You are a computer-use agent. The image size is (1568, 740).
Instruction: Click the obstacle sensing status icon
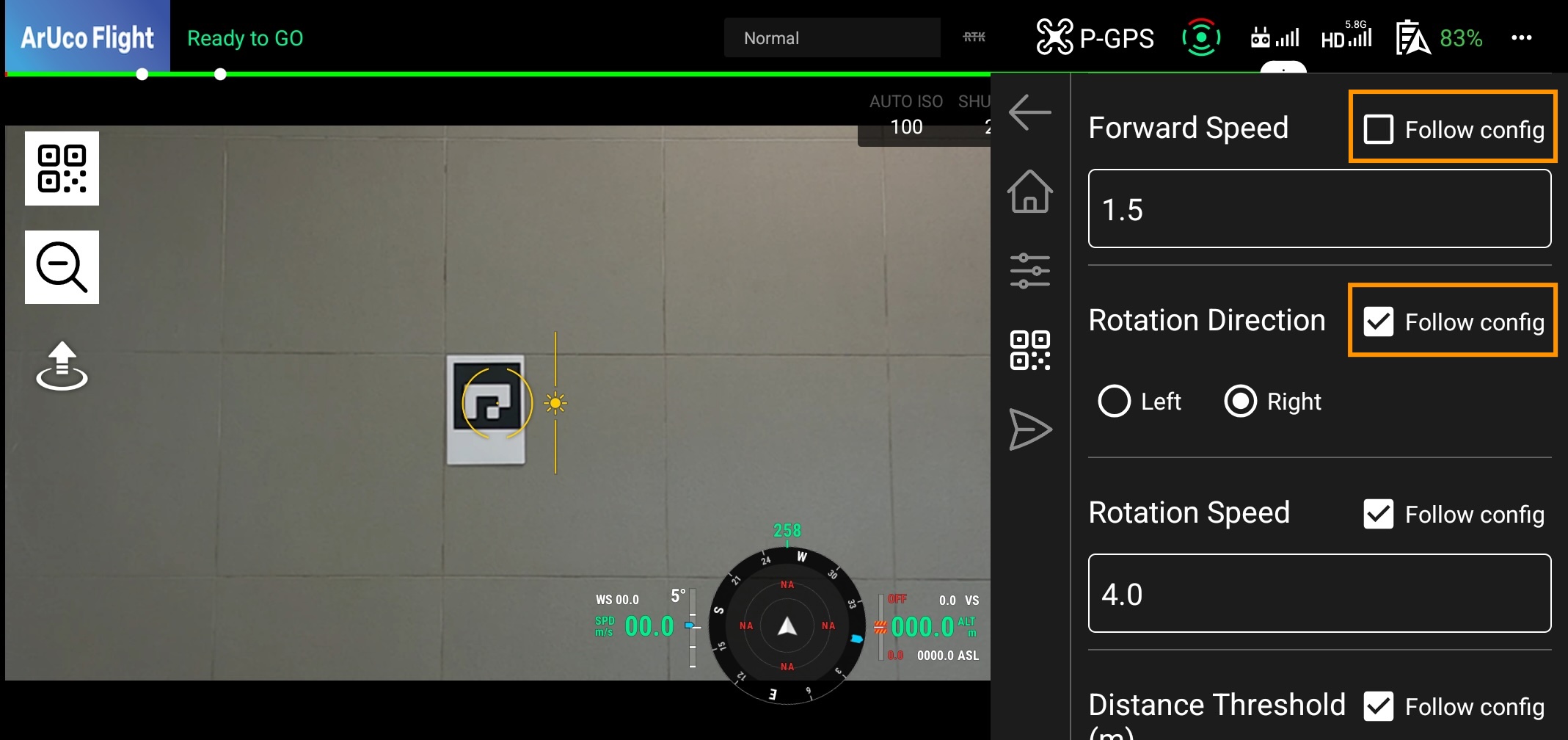coord(1203,36)
